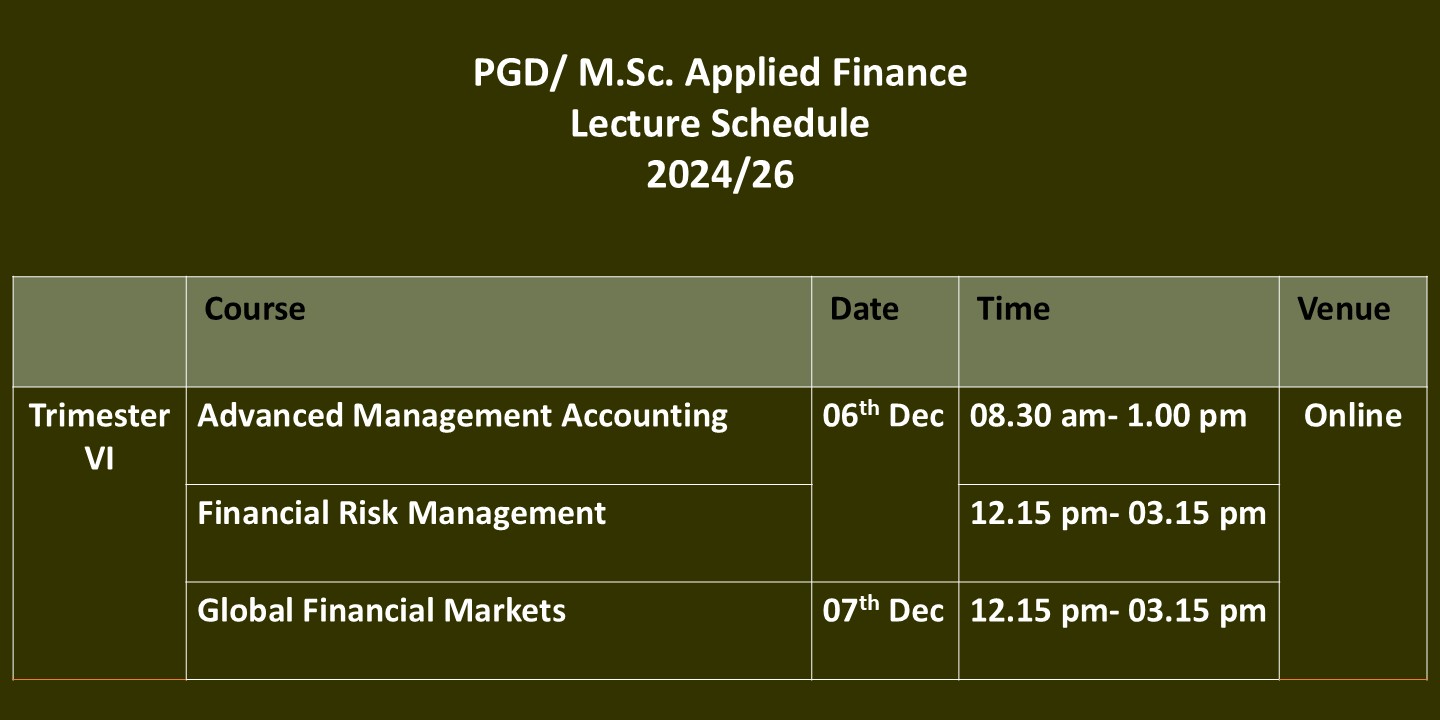Screen dimensions: 1440x720
Task: Click the 2024/26 year text
Action: [720, 175]
